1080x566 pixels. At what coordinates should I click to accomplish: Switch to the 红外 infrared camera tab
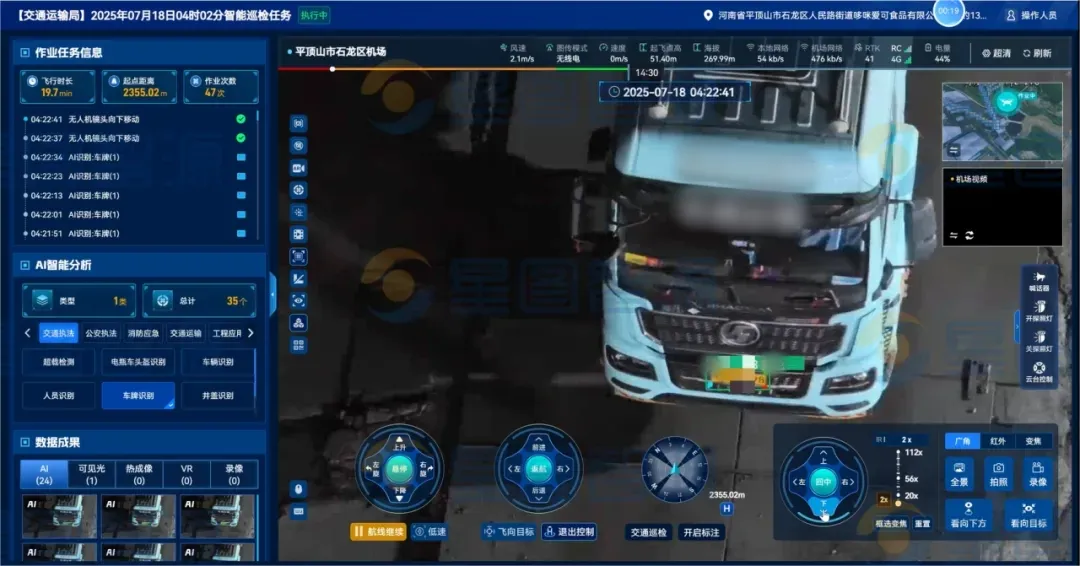(998, 441)
